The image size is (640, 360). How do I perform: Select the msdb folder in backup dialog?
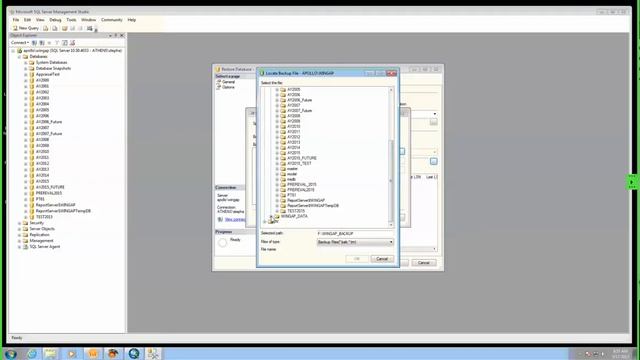coord(291,179)
